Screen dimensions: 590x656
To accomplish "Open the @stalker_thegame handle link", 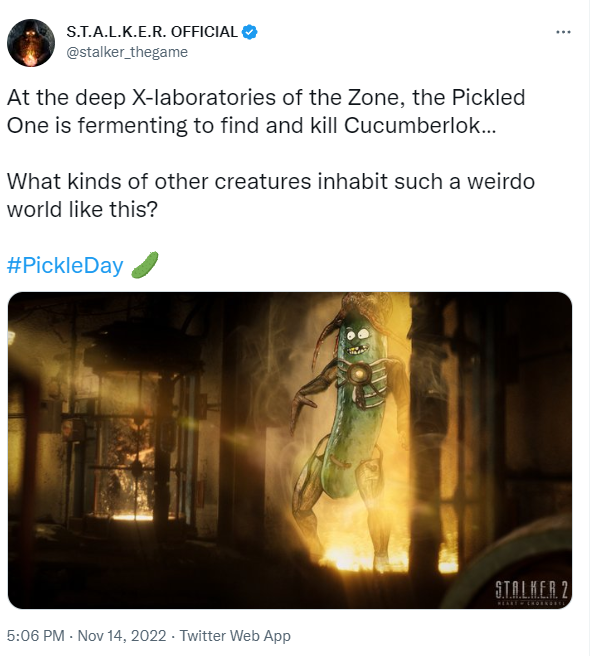I will click(127, 52).
